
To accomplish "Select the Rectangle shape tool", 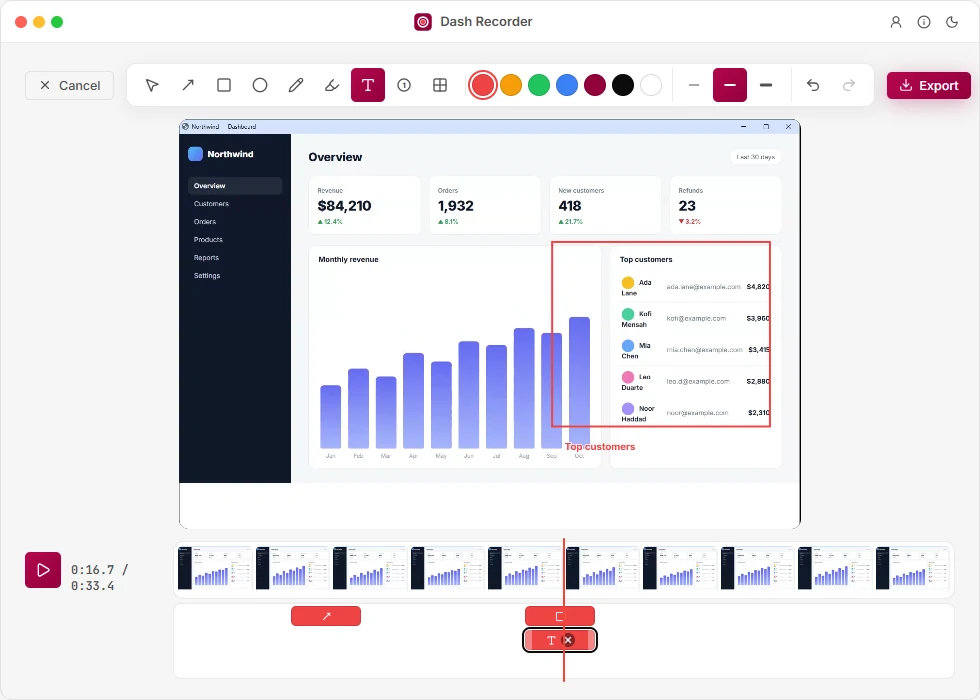I will click(x=224, y=85).
